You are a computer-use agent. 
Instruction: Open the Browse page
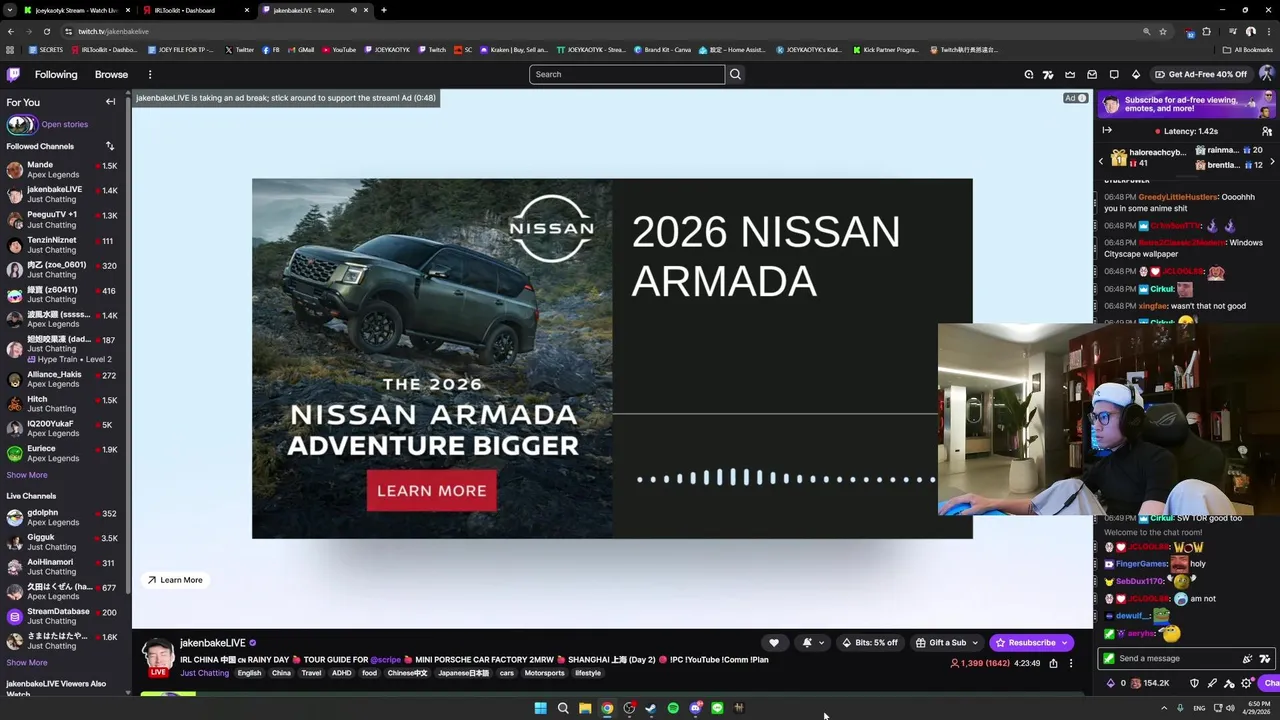coord(111,74)
